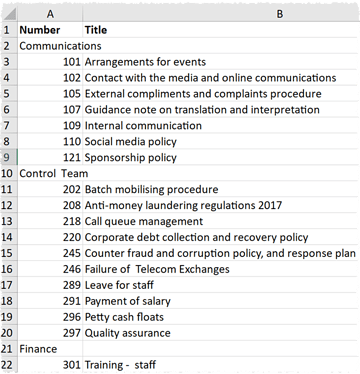Select cell containing 110
360x374 pixels.
coord(50,141)
